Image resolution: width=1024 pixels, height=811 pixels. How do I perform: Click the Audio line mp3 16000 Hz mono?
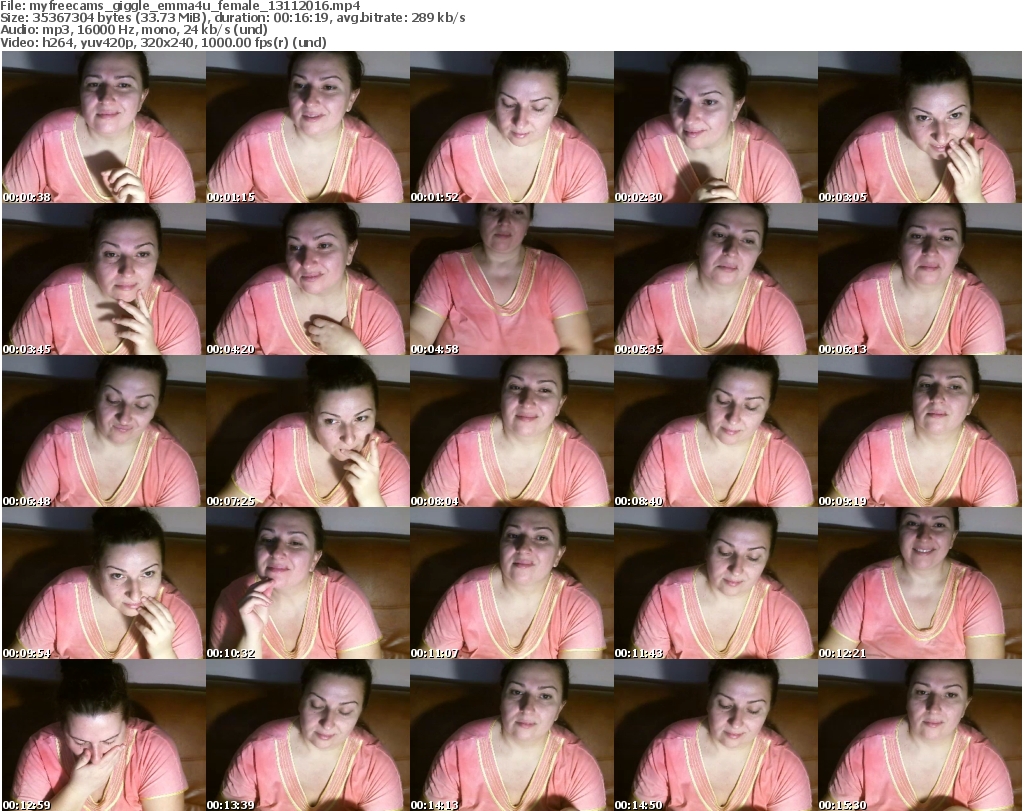(134, 30)
